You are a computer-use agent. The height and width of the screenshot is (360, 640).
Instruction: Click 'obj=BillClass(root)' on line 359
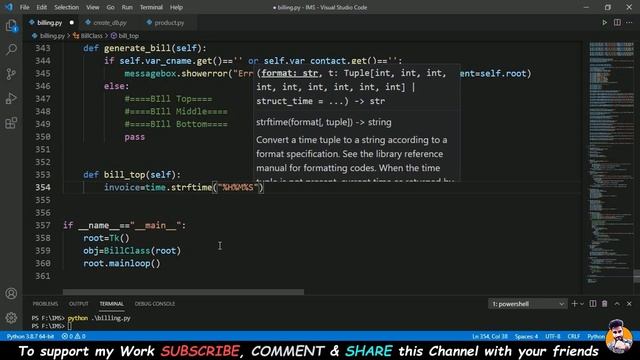132,251
